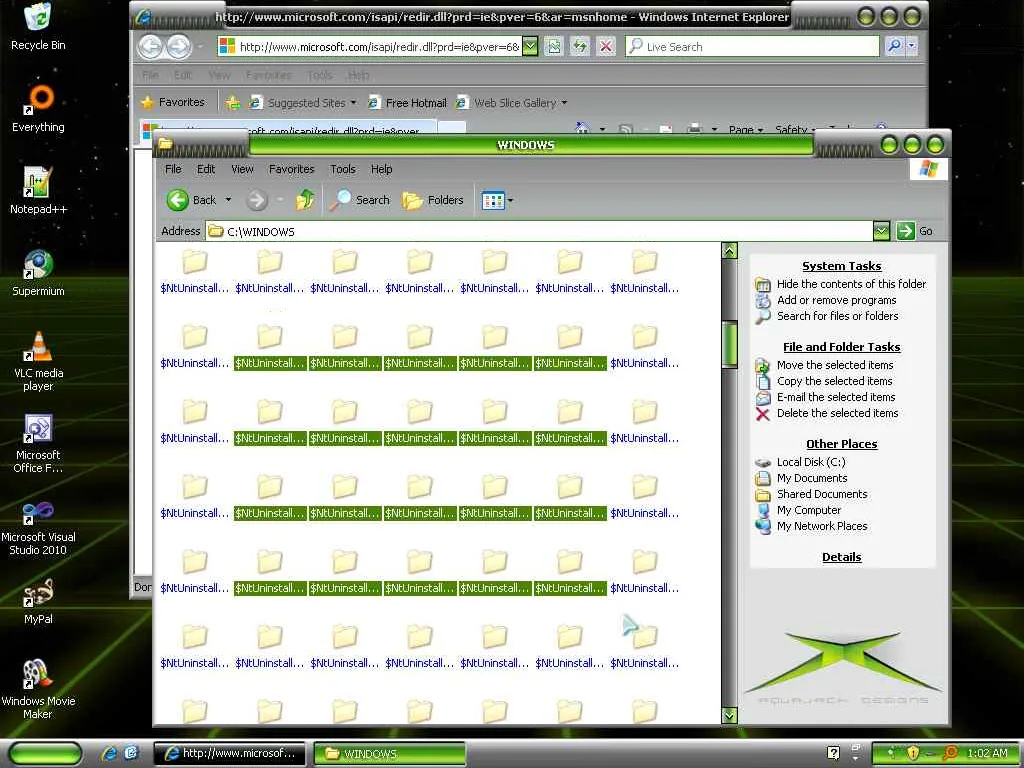Open Free Hotmail in IE favorites bar
1024x768 pixels.
pos(407,103)
